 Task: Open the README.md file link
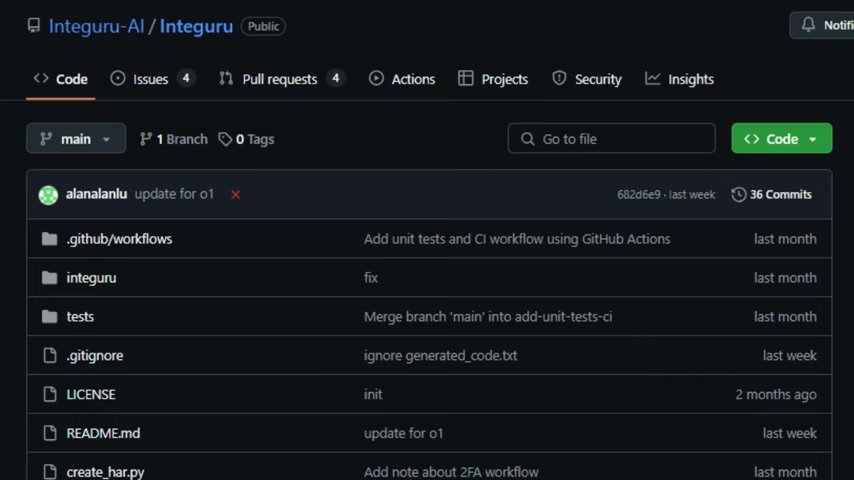[103, 433]
